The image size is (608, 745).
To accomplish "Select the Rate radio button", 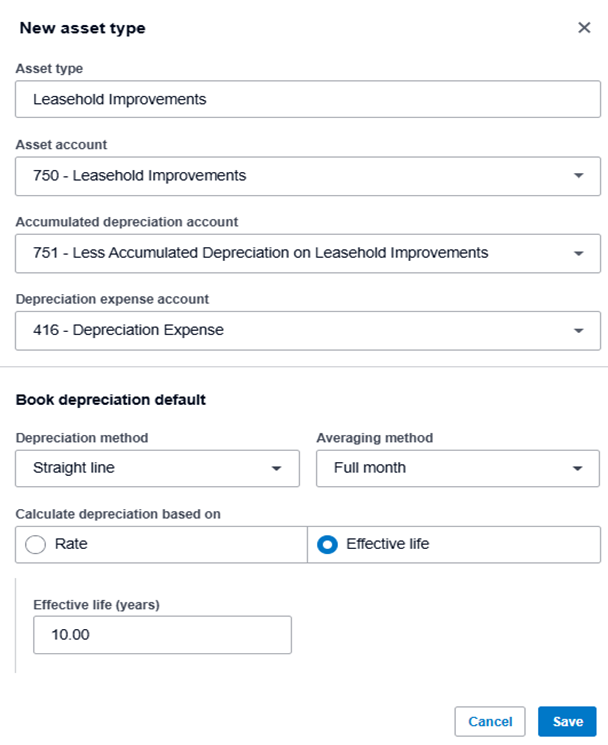I will click(x=37, y=545).
